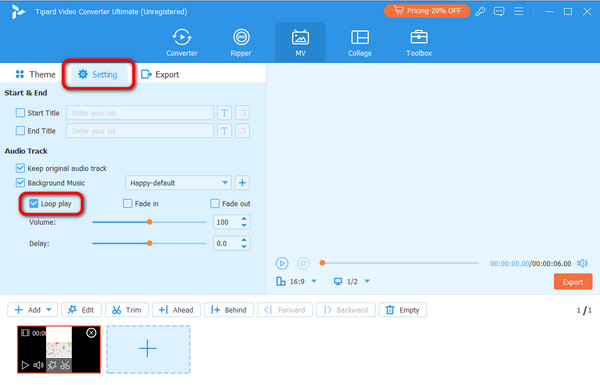Open Start Title position grid icon
Viewport: 600px width, 385px height.
(x=242, y=113)
